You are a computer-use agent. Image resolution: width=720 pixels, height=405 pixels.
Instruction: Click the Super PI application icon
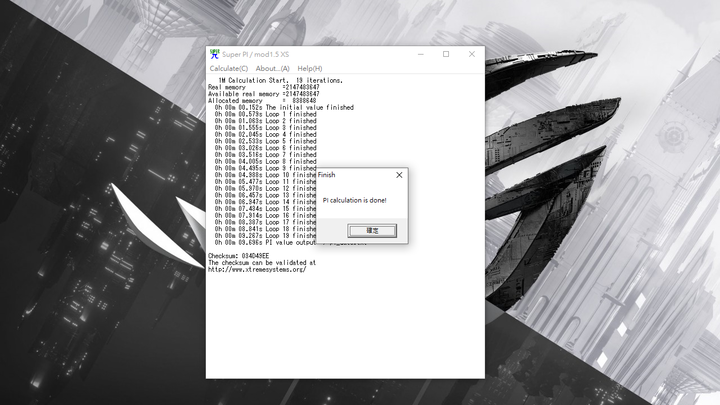click(214, 54)
